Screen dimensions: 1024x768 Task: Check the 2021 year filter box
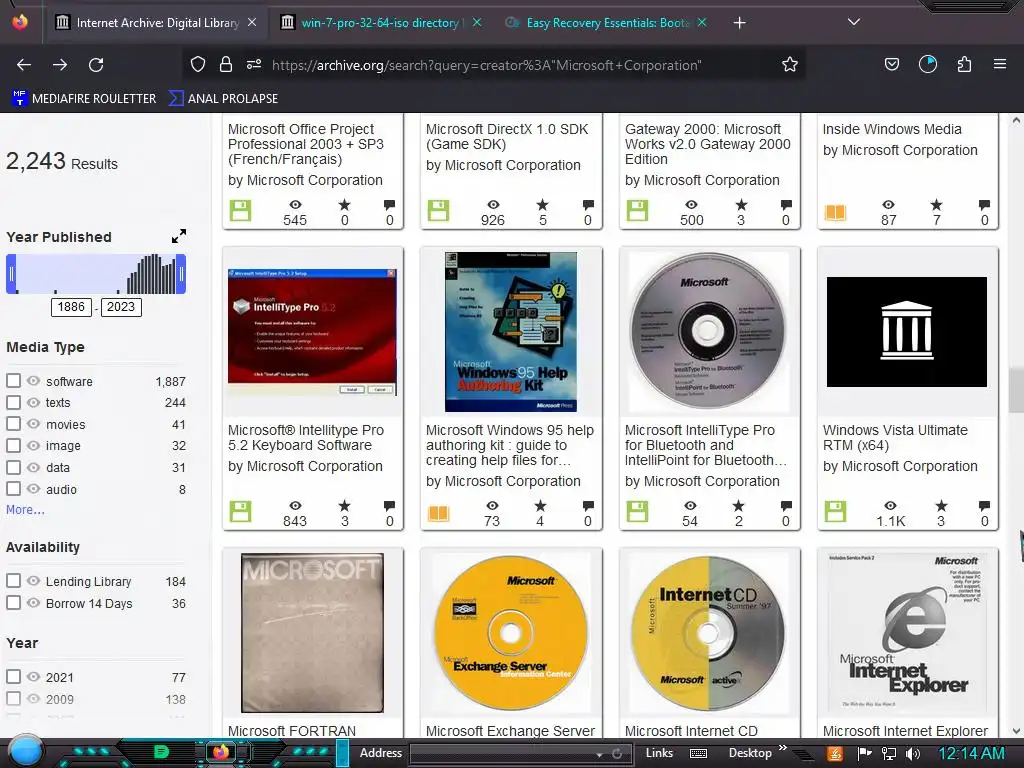[13, 676]
